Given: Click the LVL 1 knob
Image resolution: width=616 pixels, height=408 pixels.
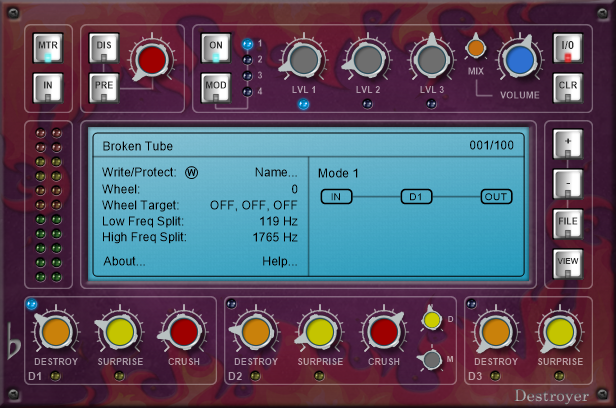Looking at the screenshot, I should point(303,61).
